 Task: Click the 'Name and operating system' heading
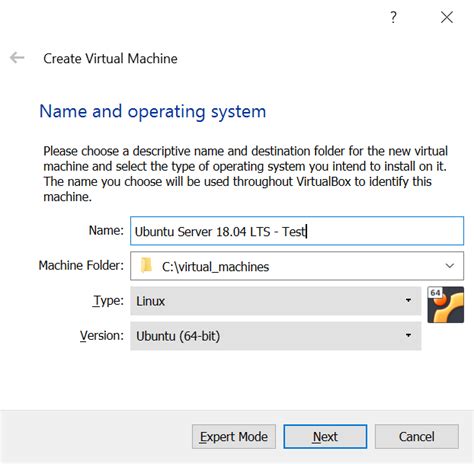pyautogui.click(x=153, y=112)
